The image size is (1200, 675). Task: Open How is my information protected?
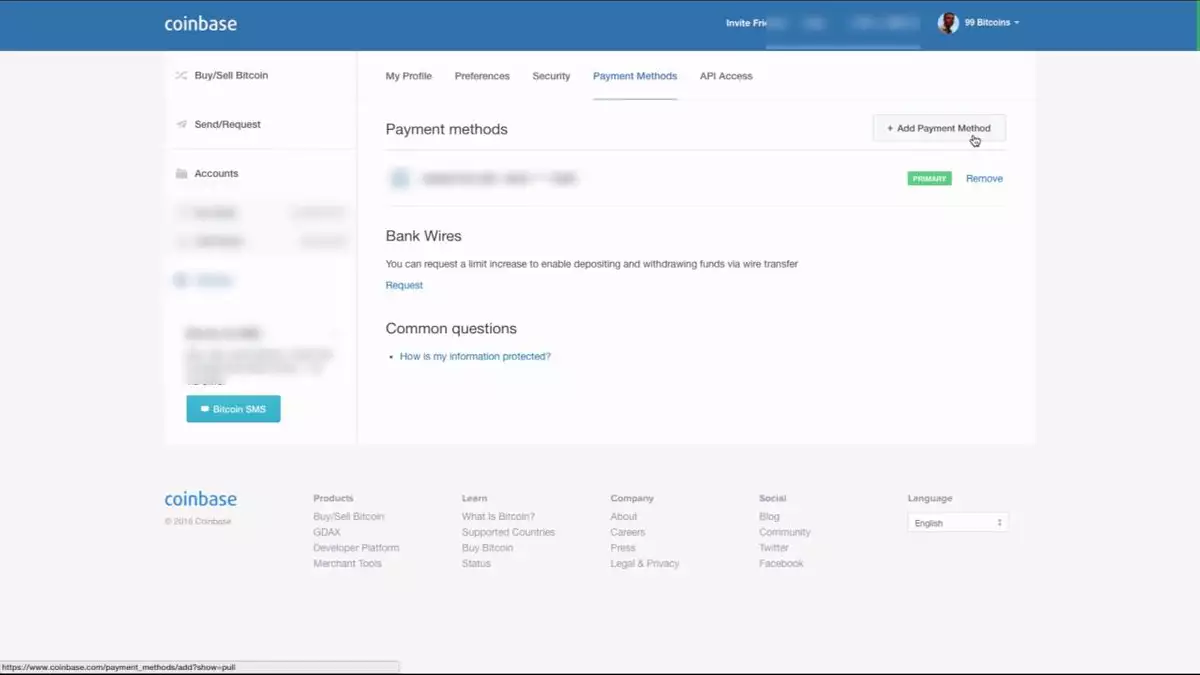pyautogui.click(x=475, y=356)
